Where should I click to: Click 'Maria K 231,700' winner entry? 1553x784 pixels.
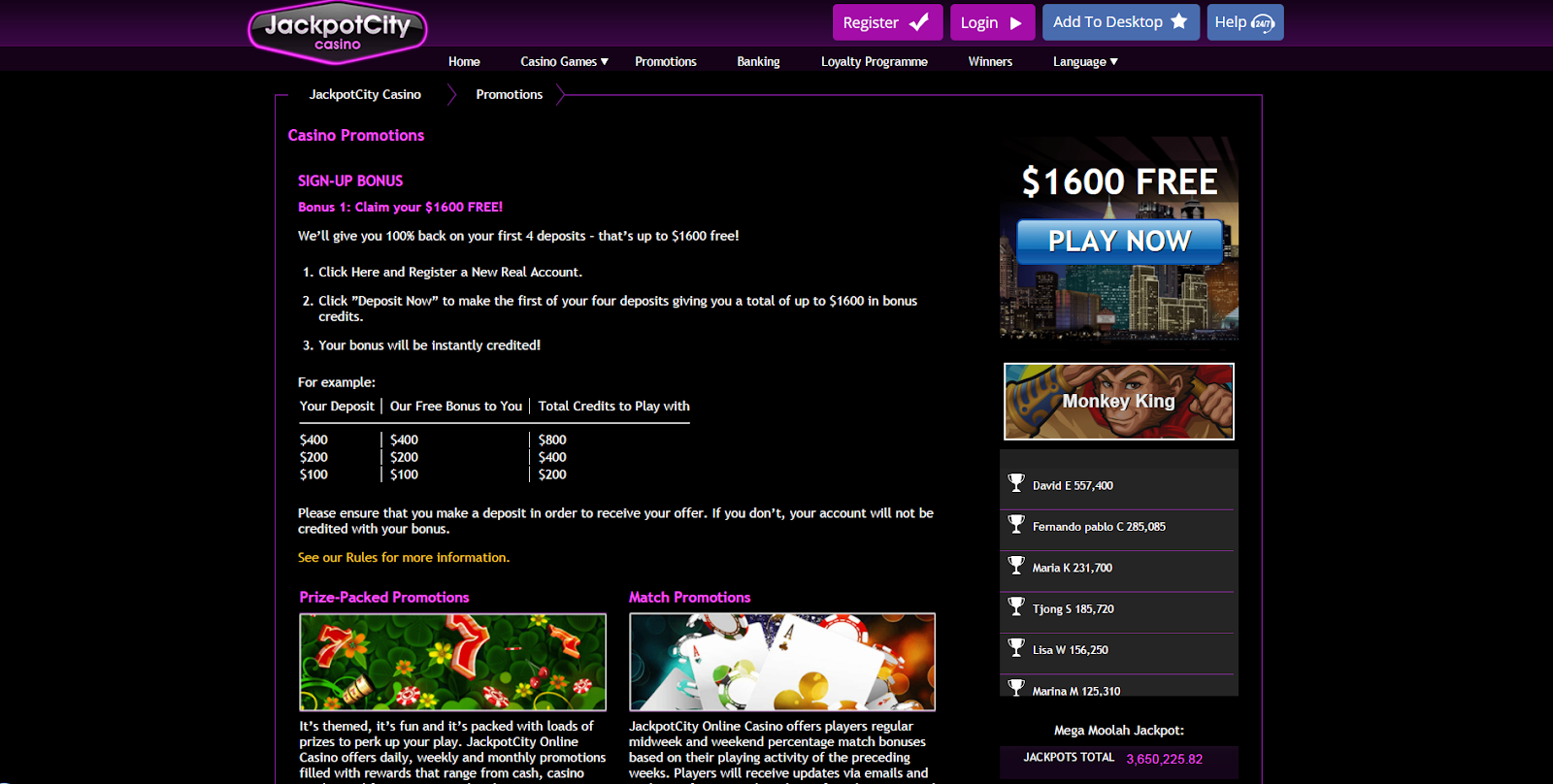pyautogui.click(x=1073, y=569)
